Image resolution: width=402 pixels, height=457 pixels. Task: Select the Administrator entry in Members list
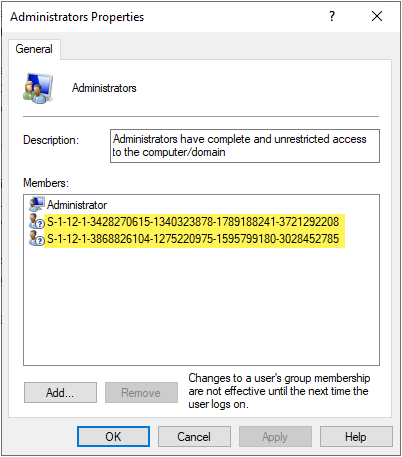pyautogui.click(x=77, y=205)
